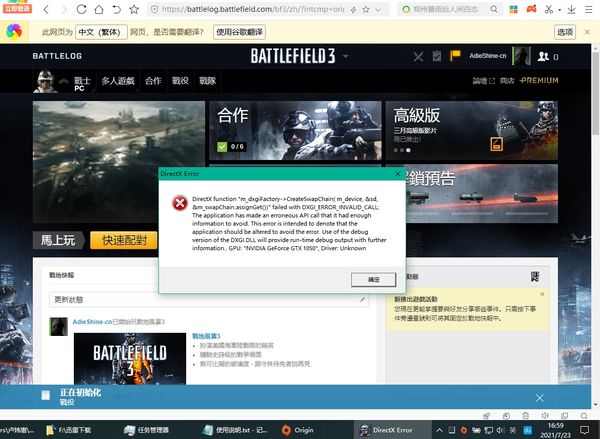600x439 pixels.
Task: Open the browser downloads arrow
Action: (x=571, y=10)
